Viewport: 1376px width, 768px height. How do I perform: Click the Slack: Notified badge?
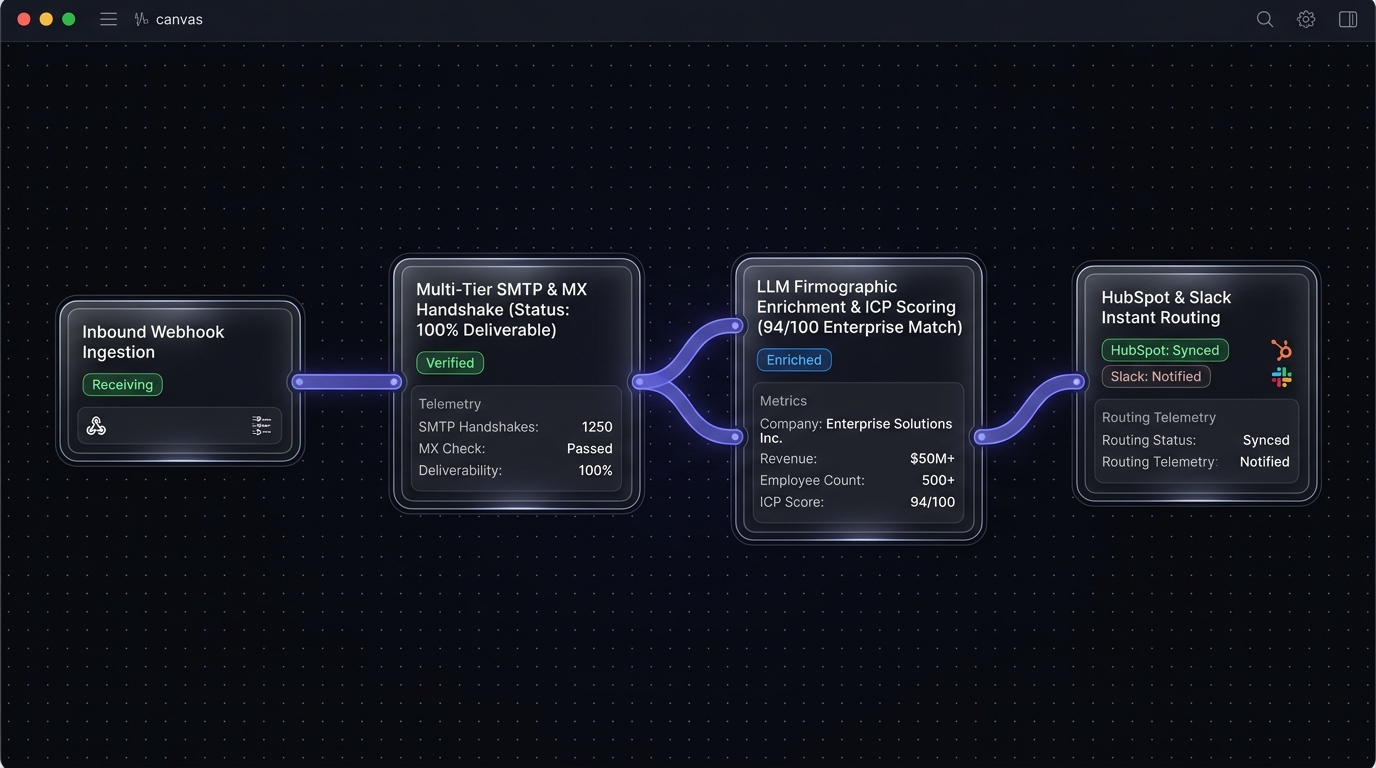[1156, 377]
